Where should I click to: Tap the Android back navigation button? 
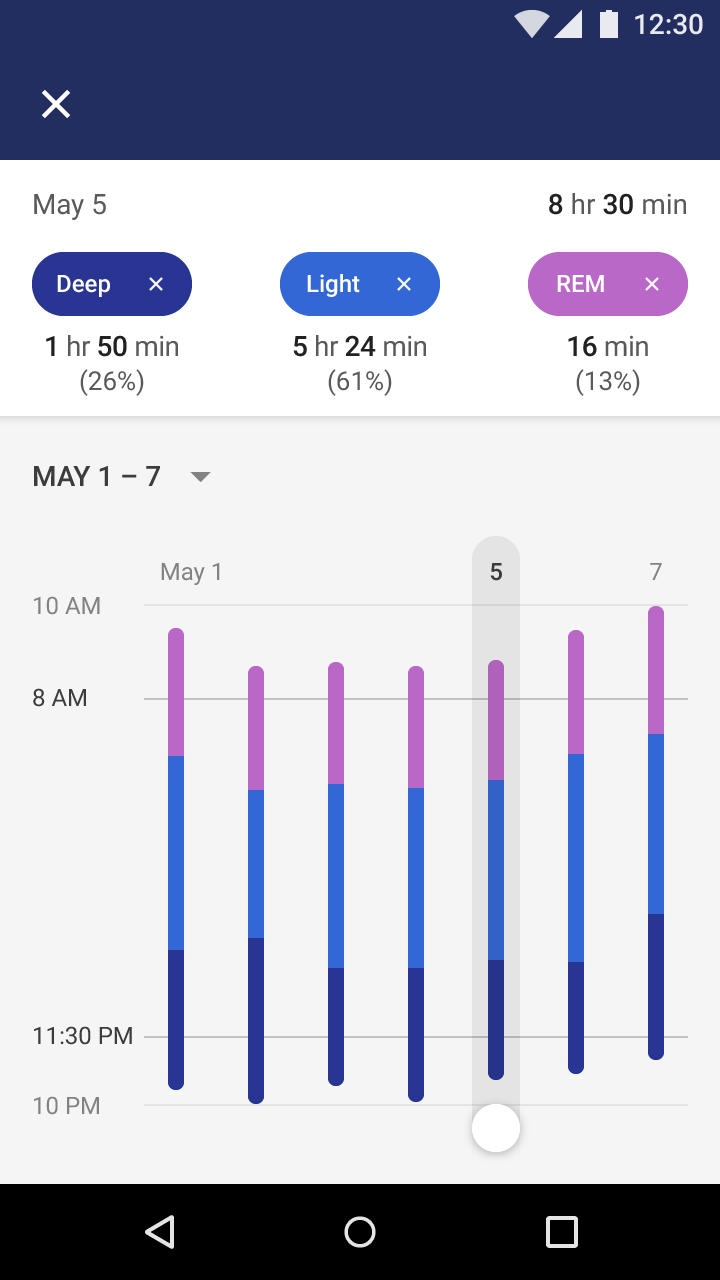(160, 1232)
